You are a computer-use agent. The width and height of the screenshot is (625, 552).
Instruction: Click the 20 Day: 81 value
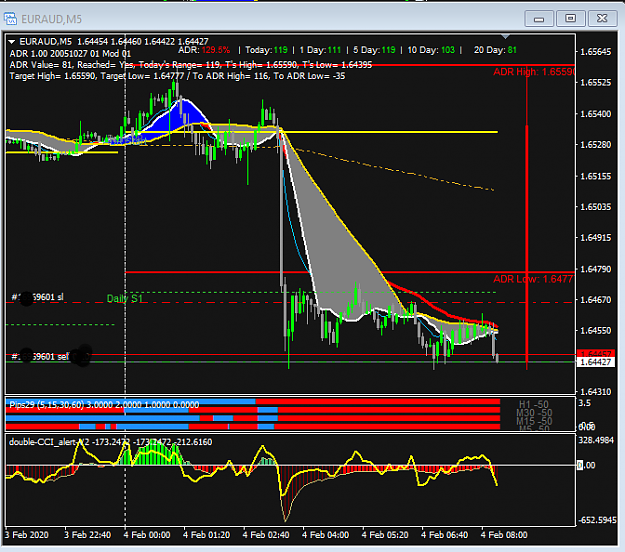pos(495,50)
